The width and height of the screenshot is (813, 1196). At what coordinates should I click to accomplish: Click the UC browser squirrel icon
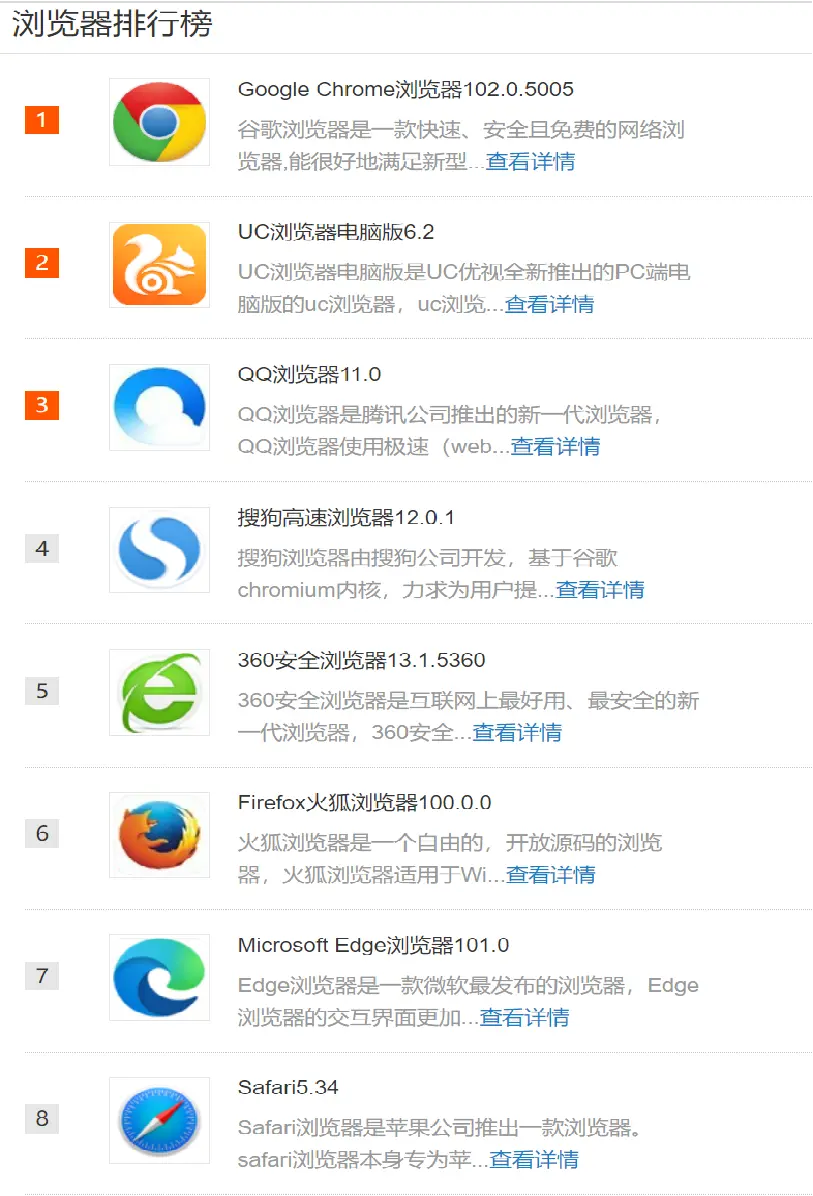click(x=159, y=265)
